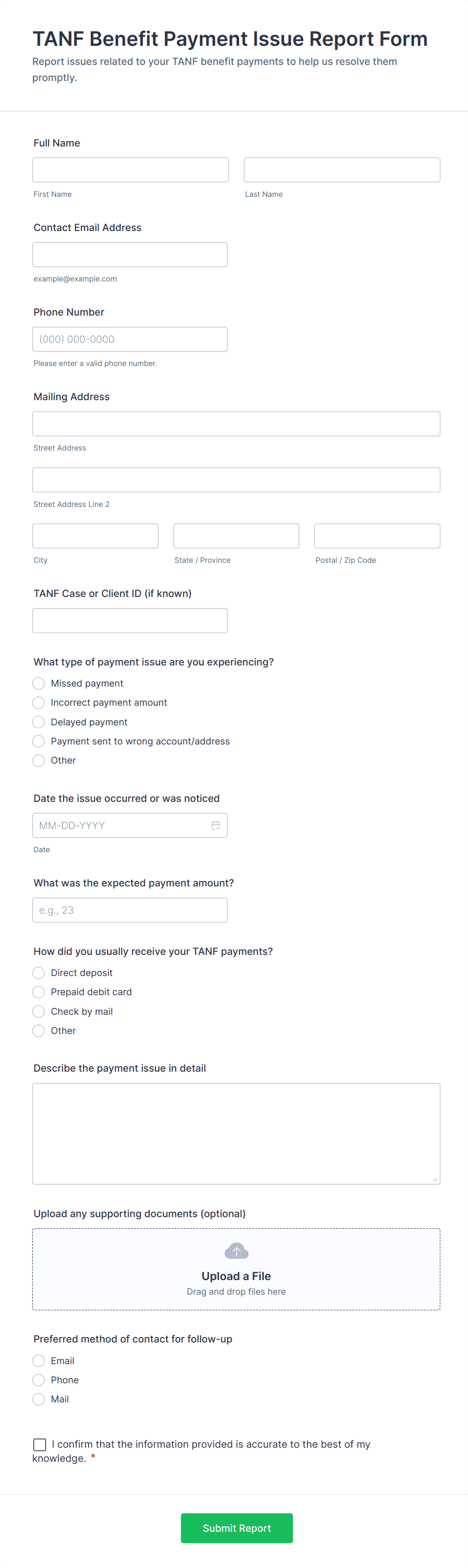Viewport: 468px width, 1568px height.
Task: Choose Incorrect payment amount radio button
Action: coord(38,702)
